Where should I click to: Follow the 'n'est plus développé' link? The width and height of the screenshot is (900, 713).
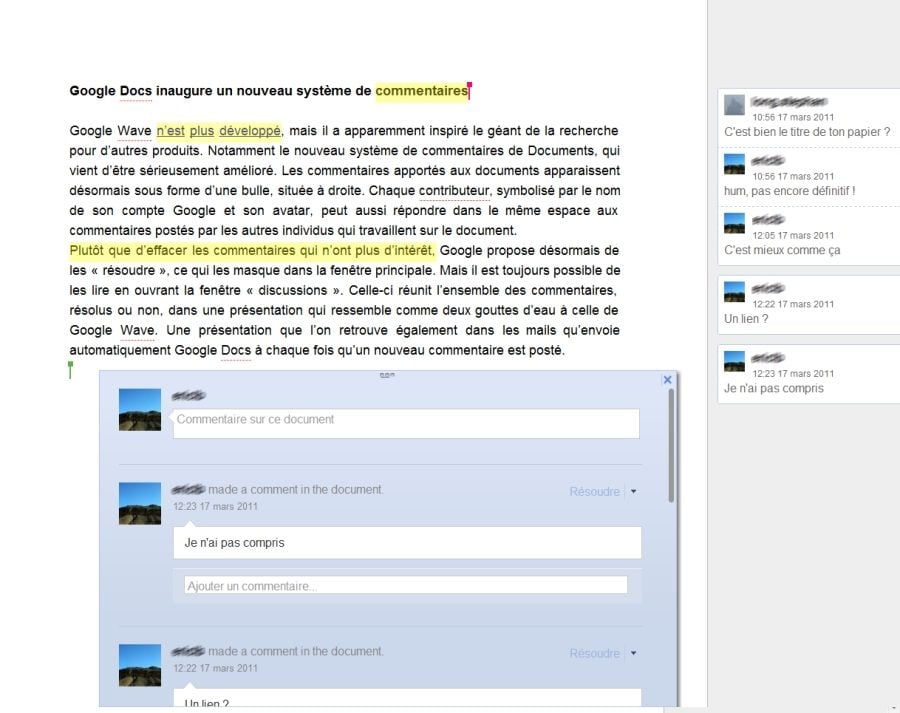pyautogui.click(x=219, y=131)
